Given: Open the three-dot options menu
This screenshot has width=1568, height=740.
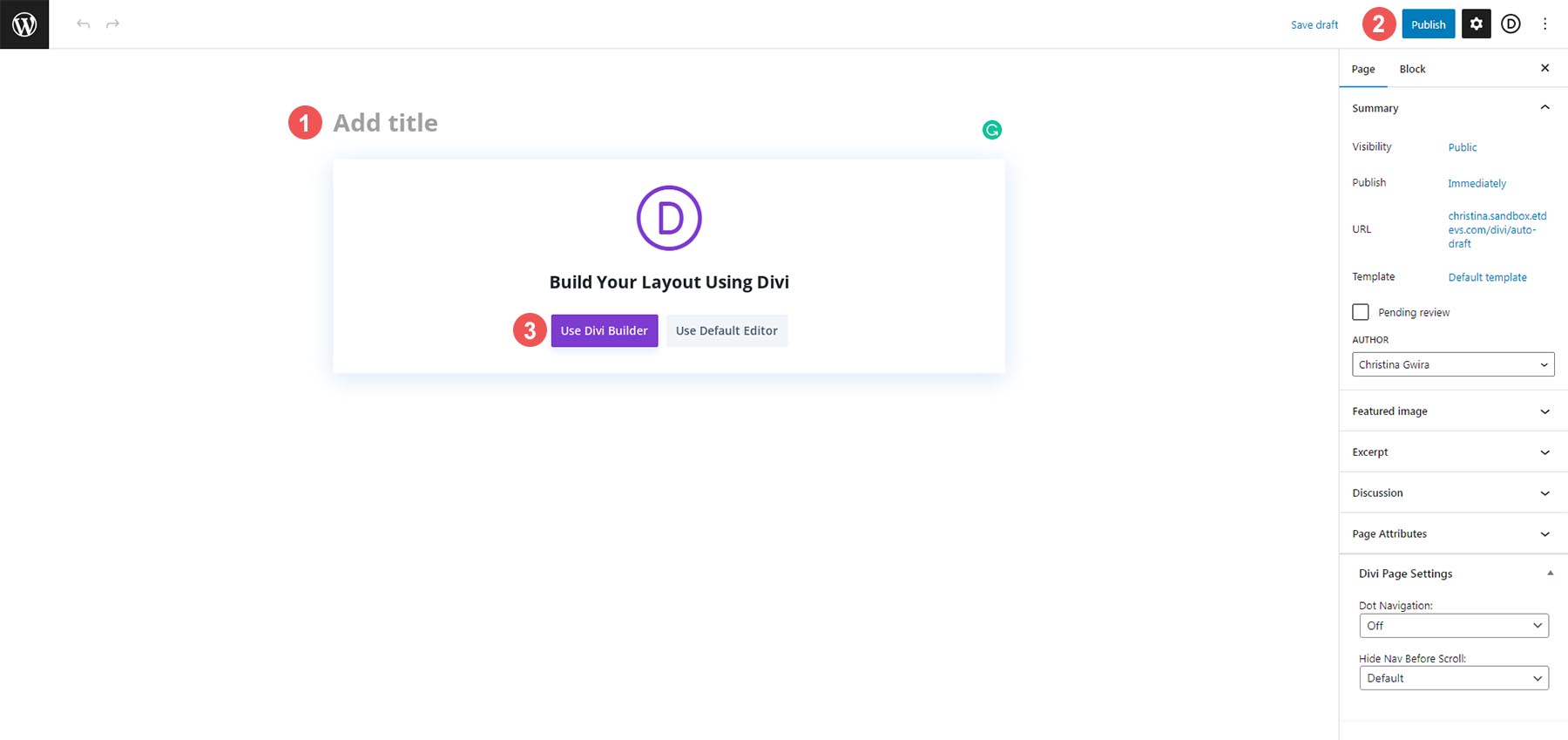Looking at the screenshot, I should coord(1544,24).
